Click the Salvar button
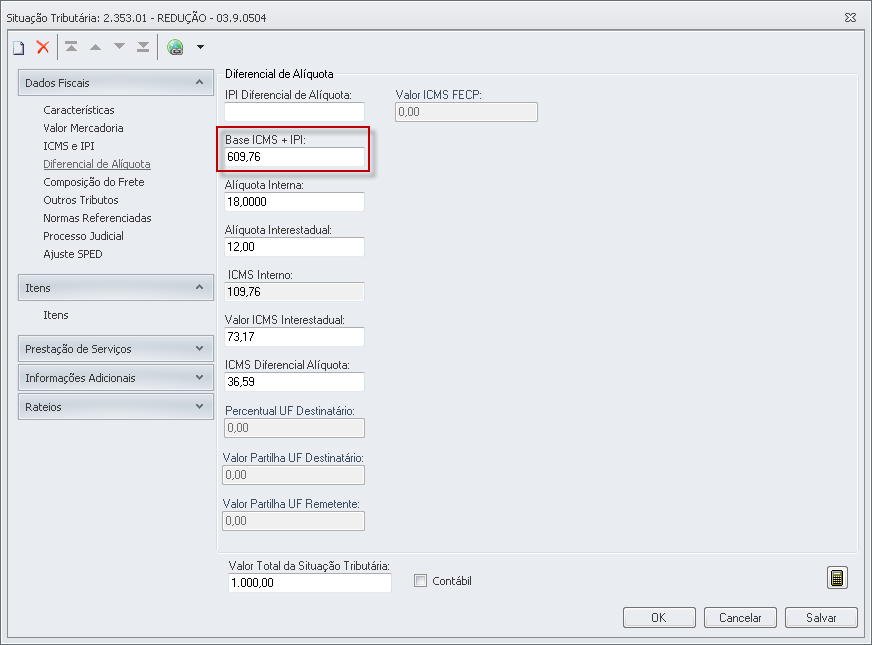The image size is (872, 645). tap(821, 618)
